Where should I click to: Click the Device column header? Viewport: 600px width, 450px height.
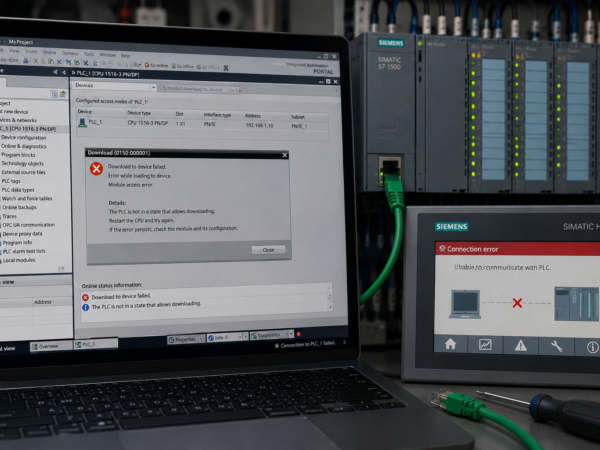(x=85, y=112)
